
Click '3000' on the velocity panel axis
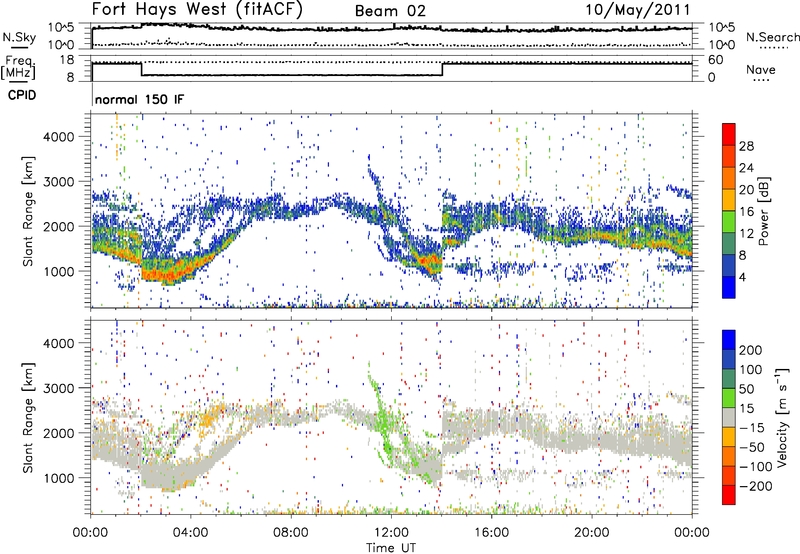coord(58,388)
